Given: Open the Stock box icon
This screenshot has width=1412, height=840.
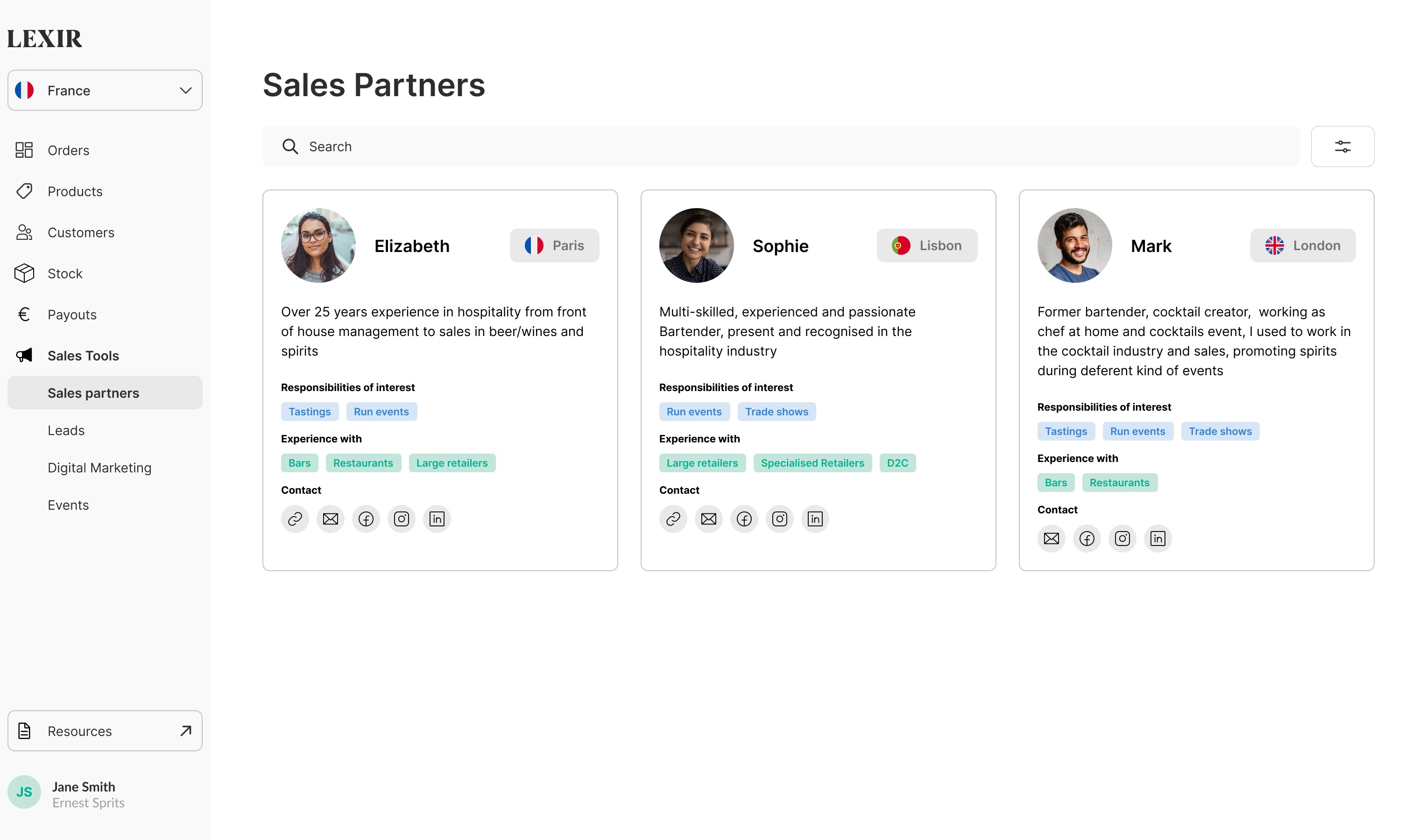Looking at the screenshot, I should (24, 273).
